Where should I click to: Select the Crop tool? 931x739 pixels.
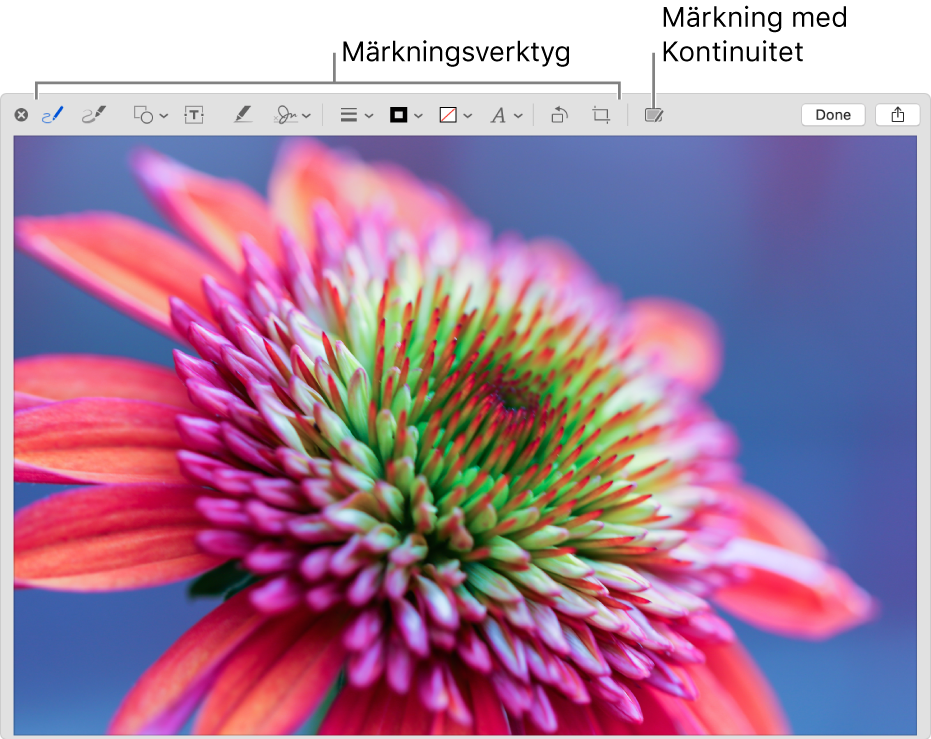point(601,115)
